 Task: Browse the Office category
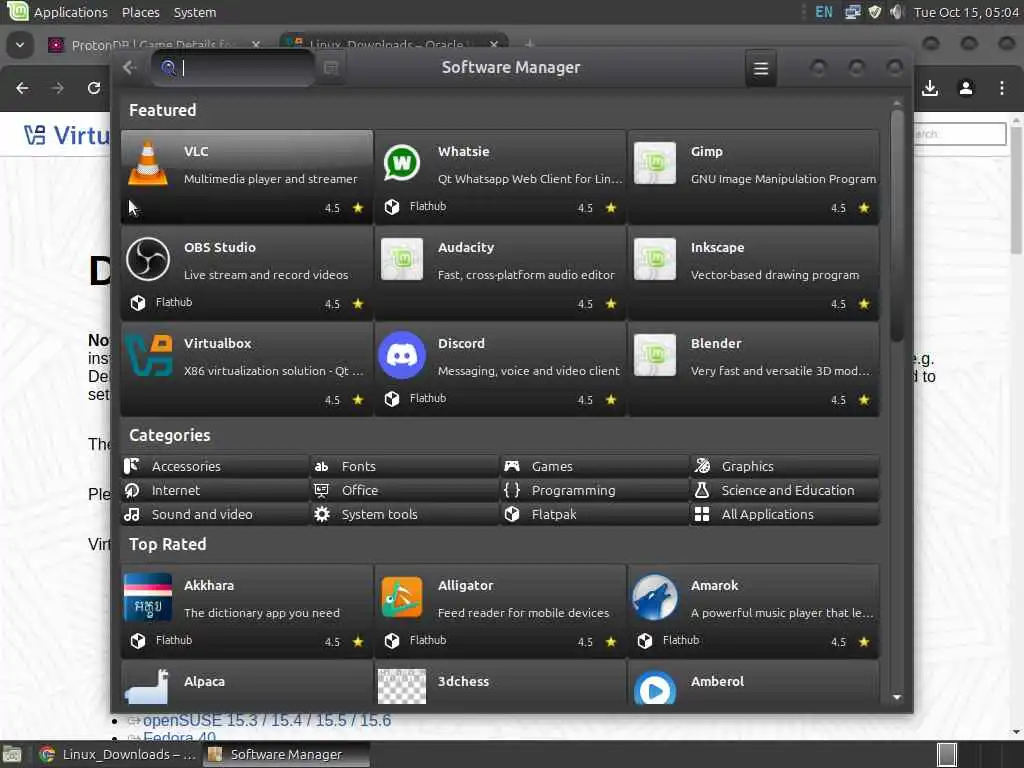pos(404,490)
